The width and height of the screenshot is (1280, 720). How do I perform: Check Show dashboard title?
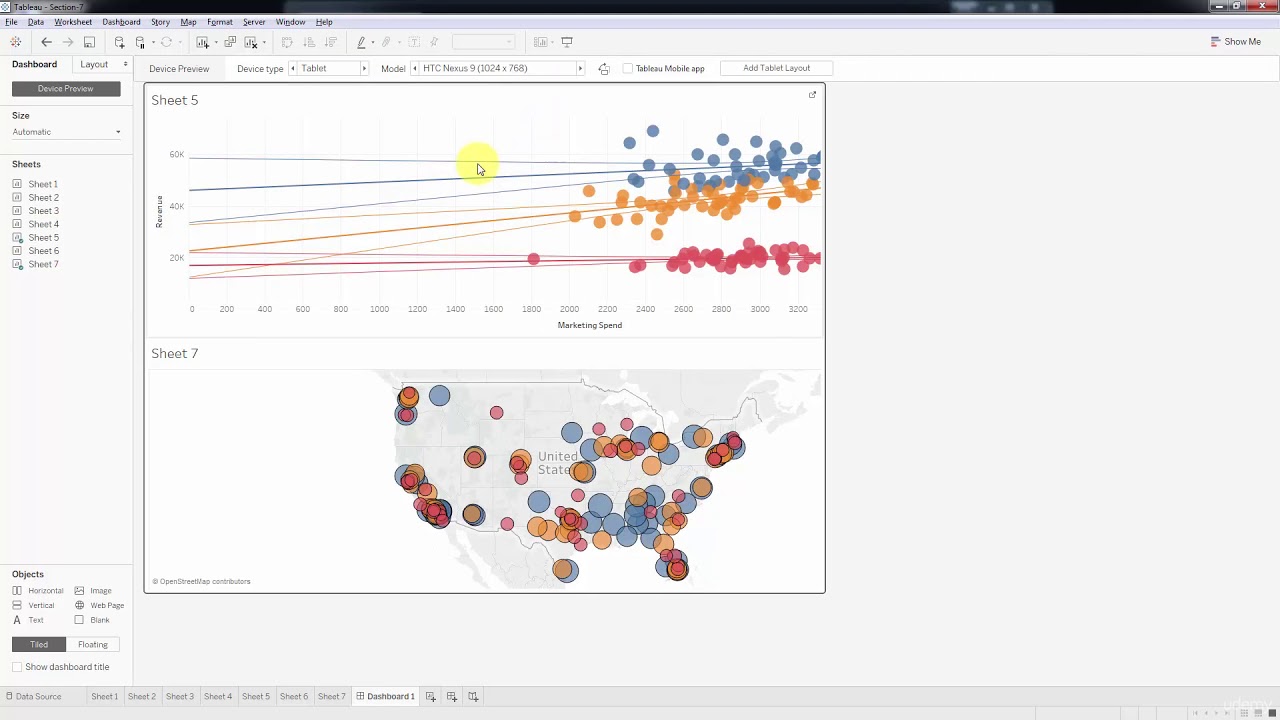tap(17, 667)
